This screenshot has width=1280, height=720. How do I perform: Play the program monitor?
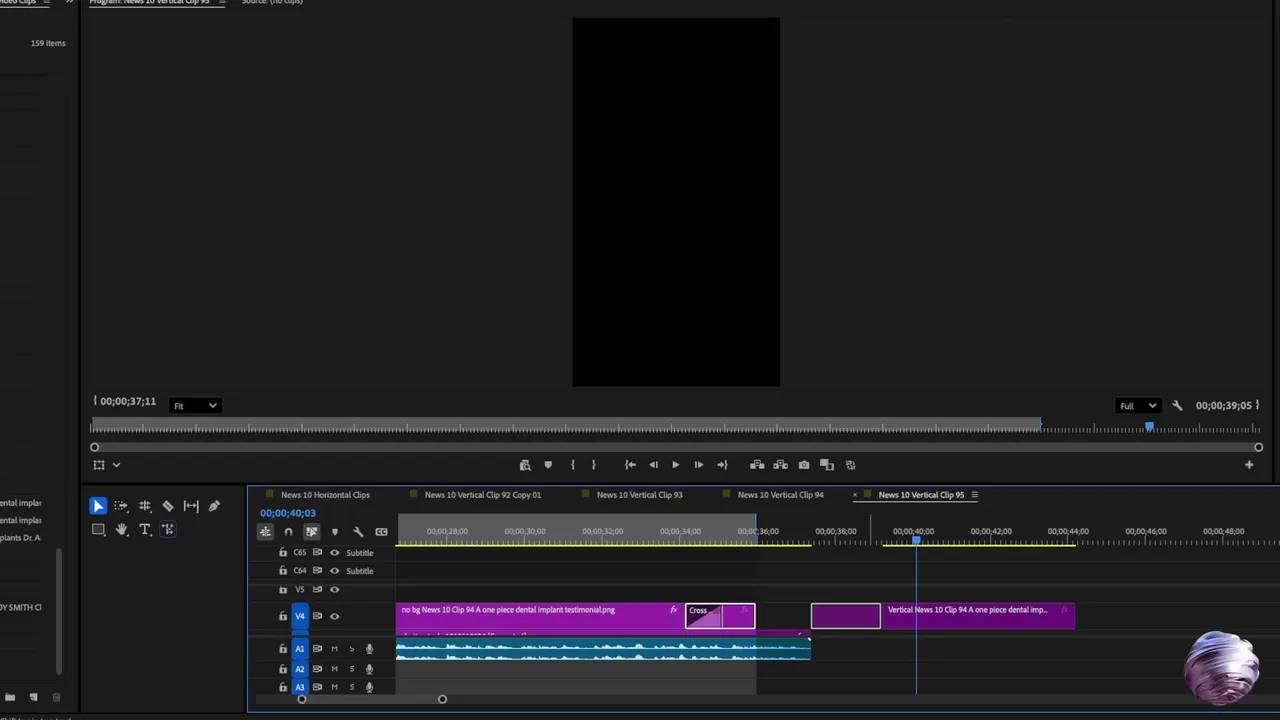pos(675,465)
